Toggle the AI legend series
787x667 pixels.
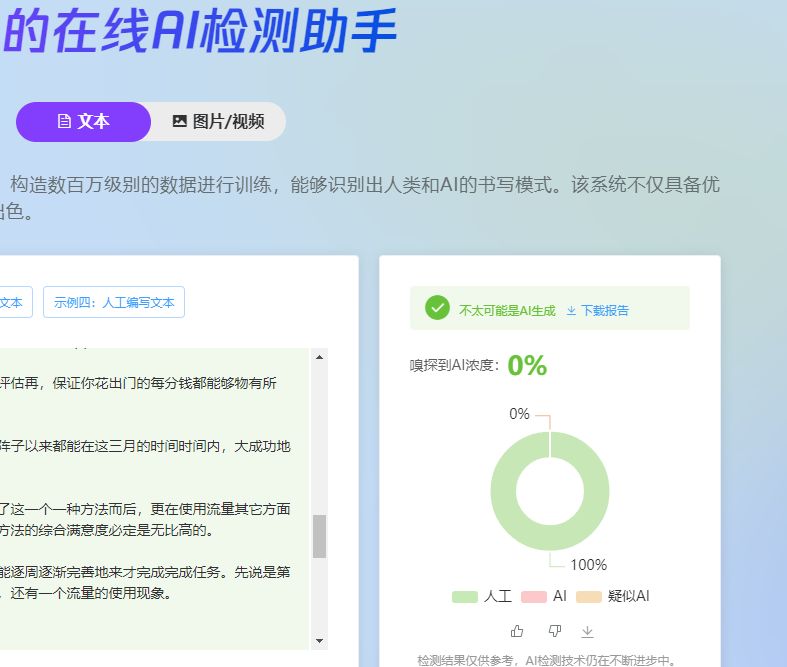click(545, 596)
